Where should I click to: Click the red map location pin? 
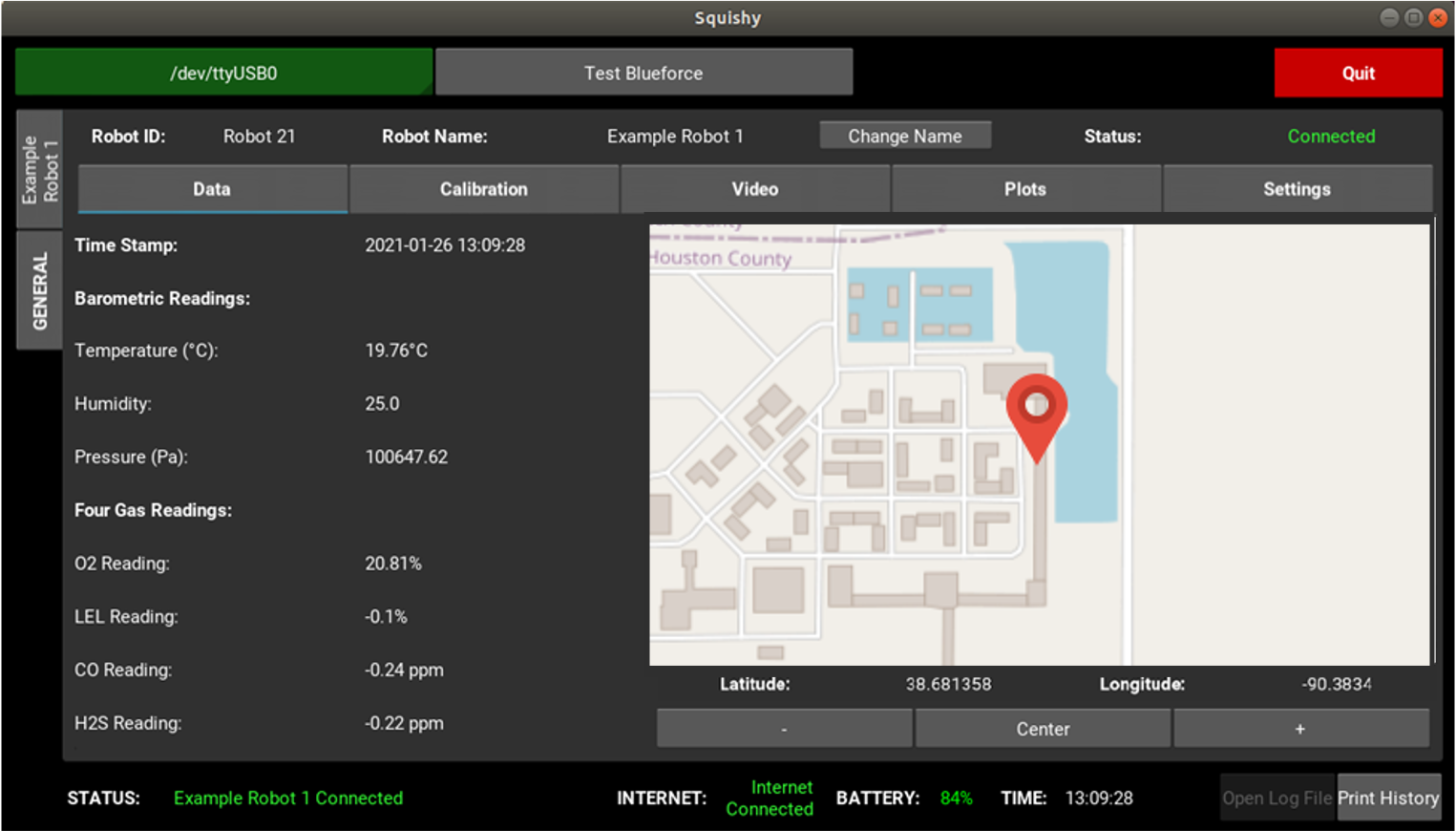coord(1037,409)
